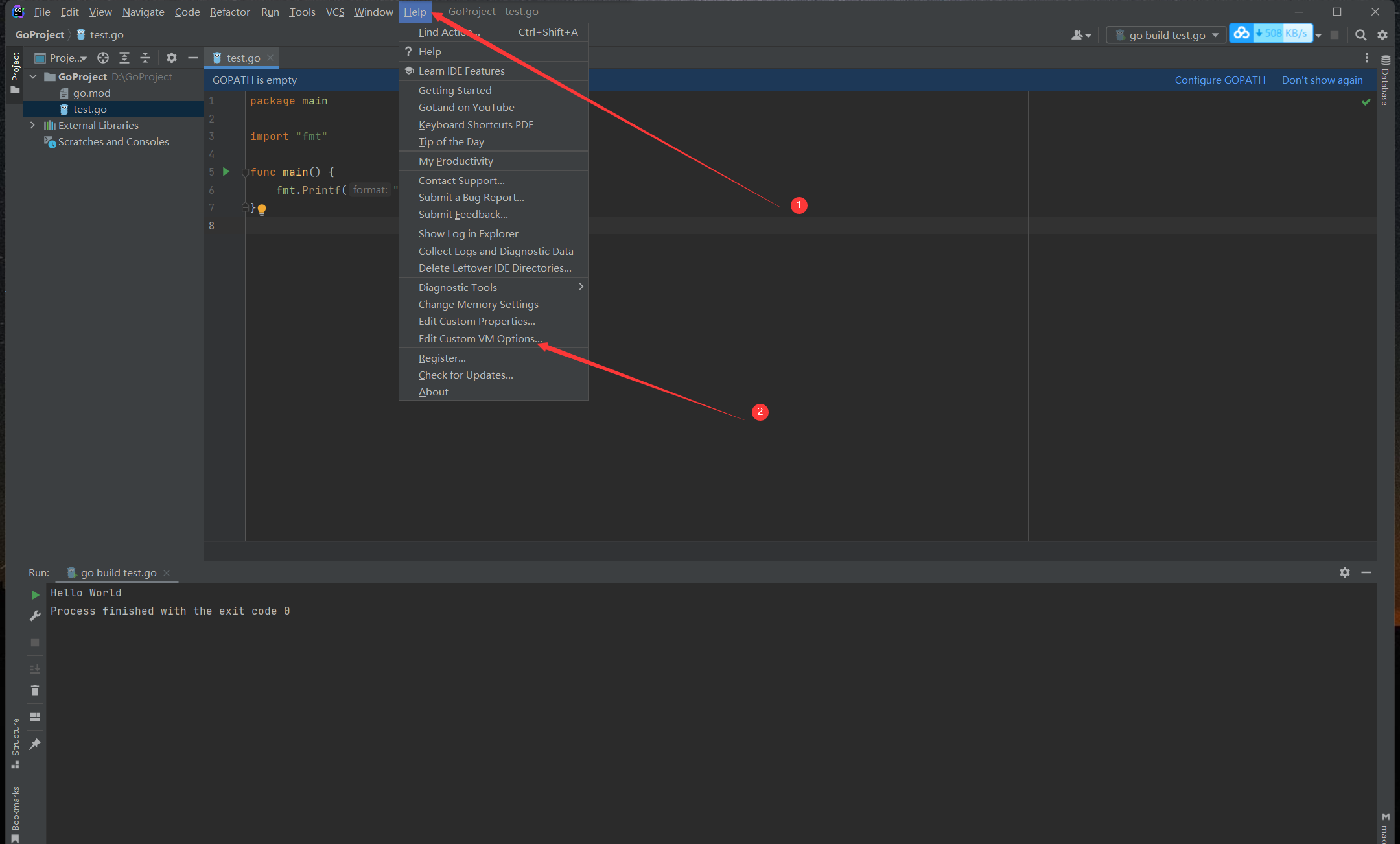Click the user account icon
The width and height of the screenshot is (1400, 844).
click(x=1081, y=35)
